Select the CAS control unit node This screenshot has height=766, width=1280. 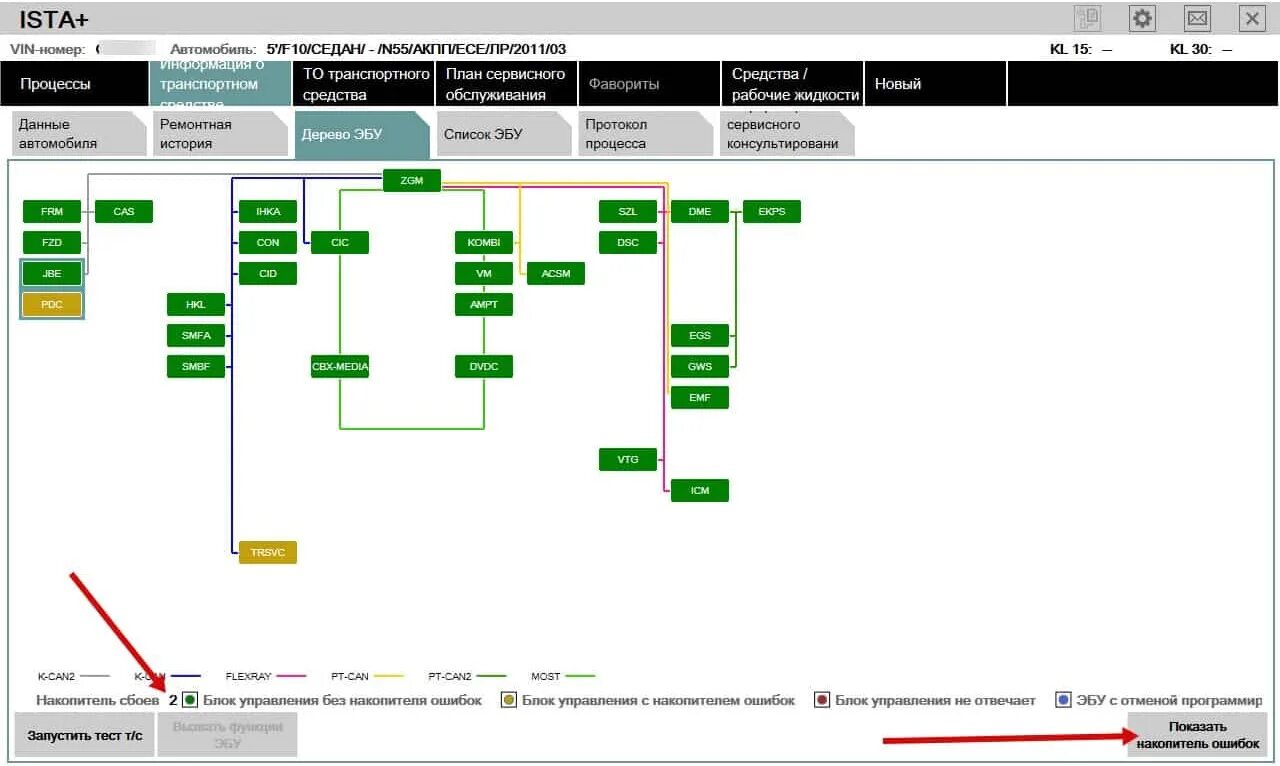click(x=124, y=212)
